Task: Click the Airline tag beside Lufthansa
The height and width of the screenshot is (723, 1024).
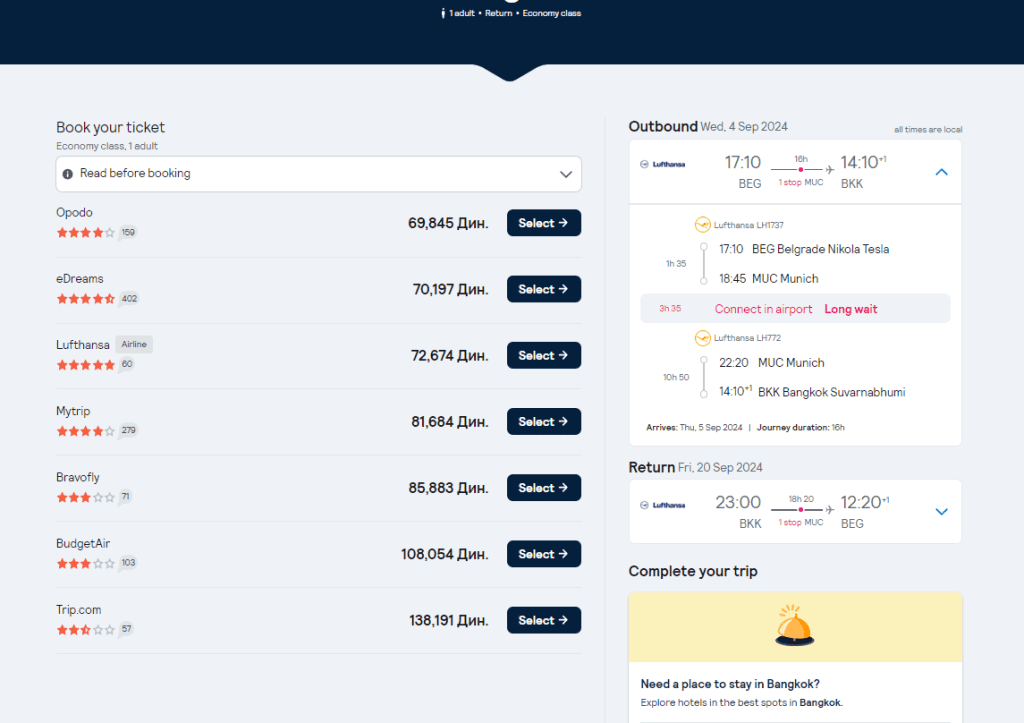Action: 134,344
